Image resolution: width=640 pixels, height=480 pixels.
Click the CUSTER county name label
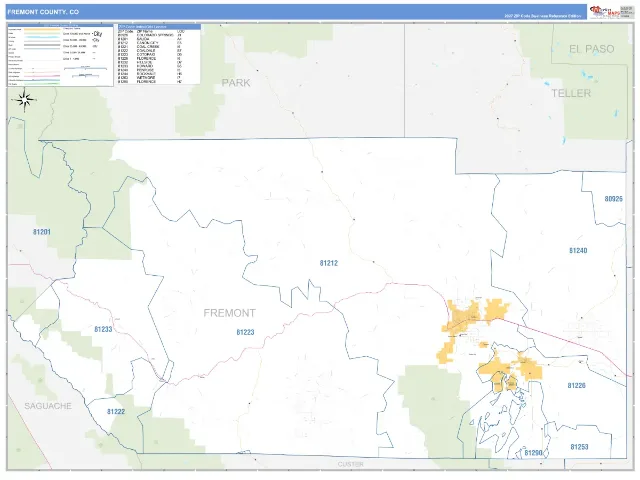351,464
